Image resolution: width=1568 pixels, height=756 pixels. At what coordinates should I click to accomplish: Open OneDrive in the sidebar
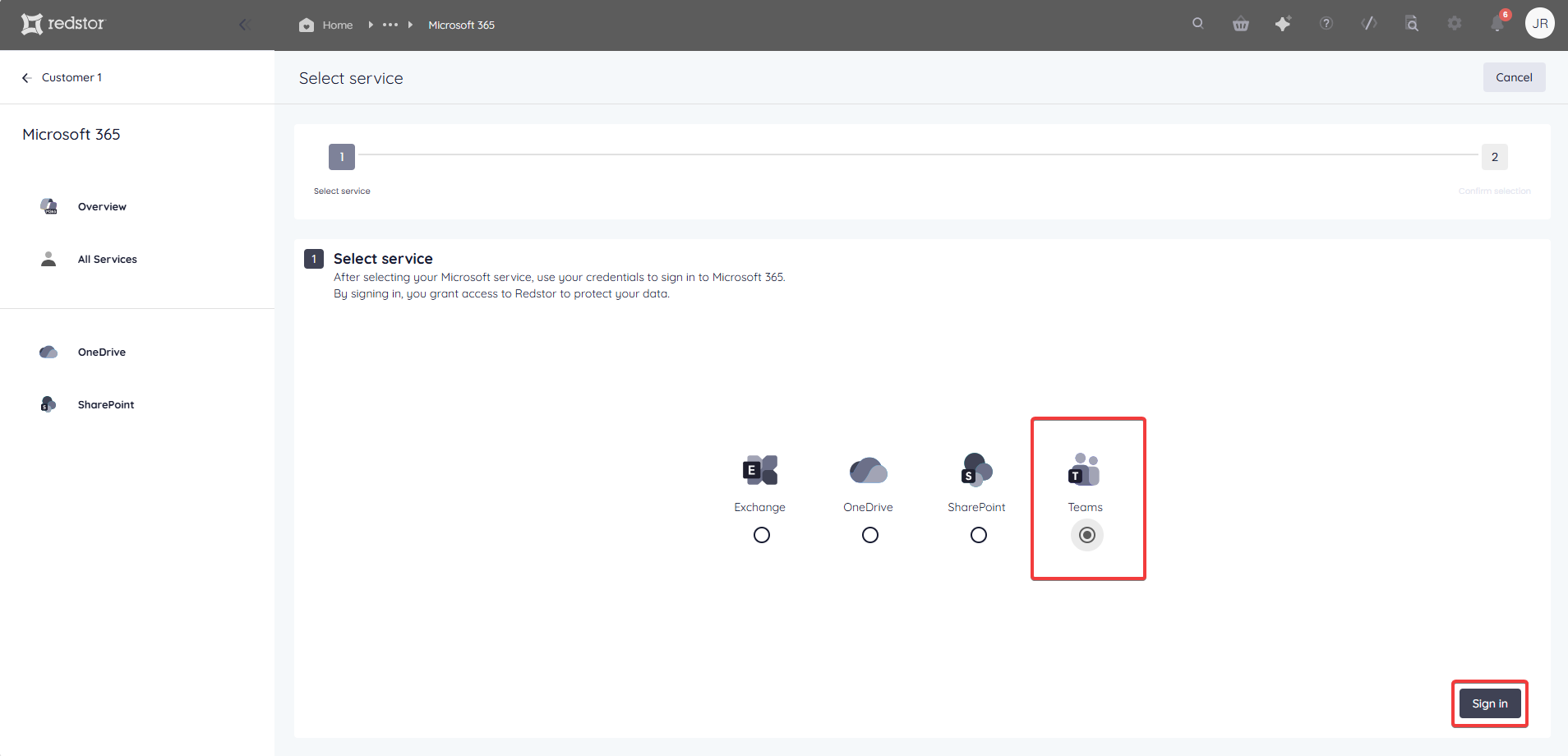[102, 353]
